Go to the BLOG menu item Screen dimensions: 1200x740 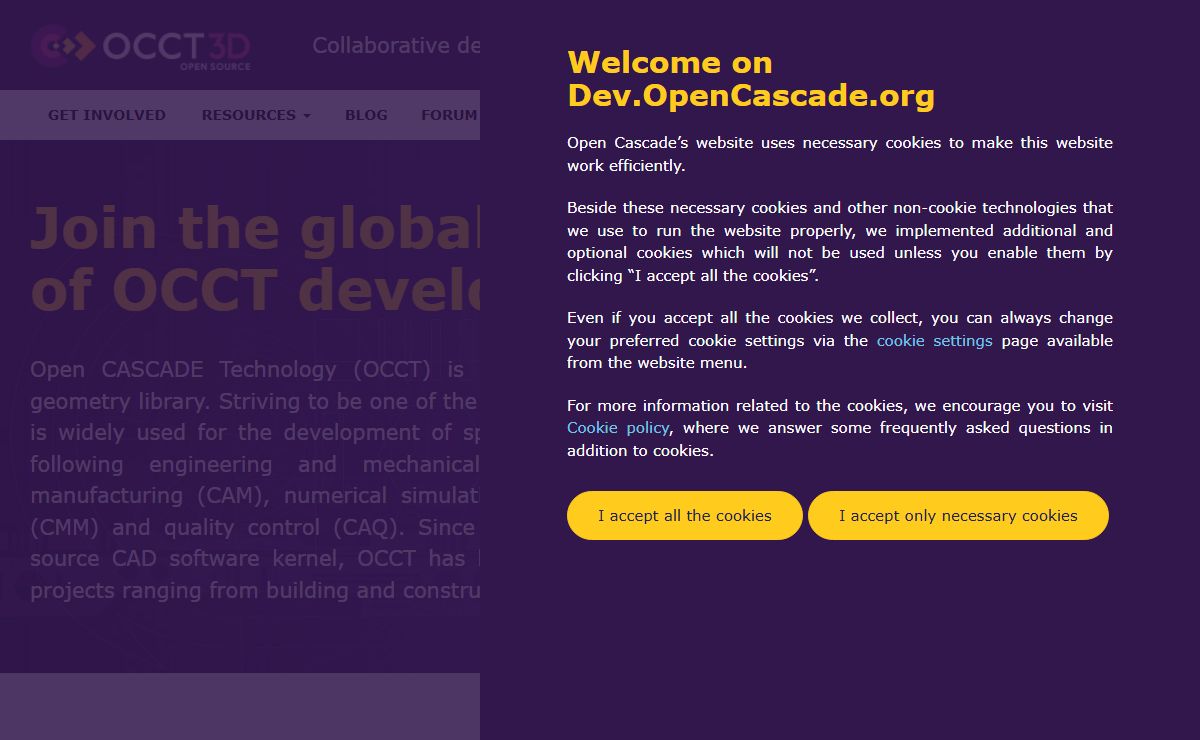(x=366, y=115)
